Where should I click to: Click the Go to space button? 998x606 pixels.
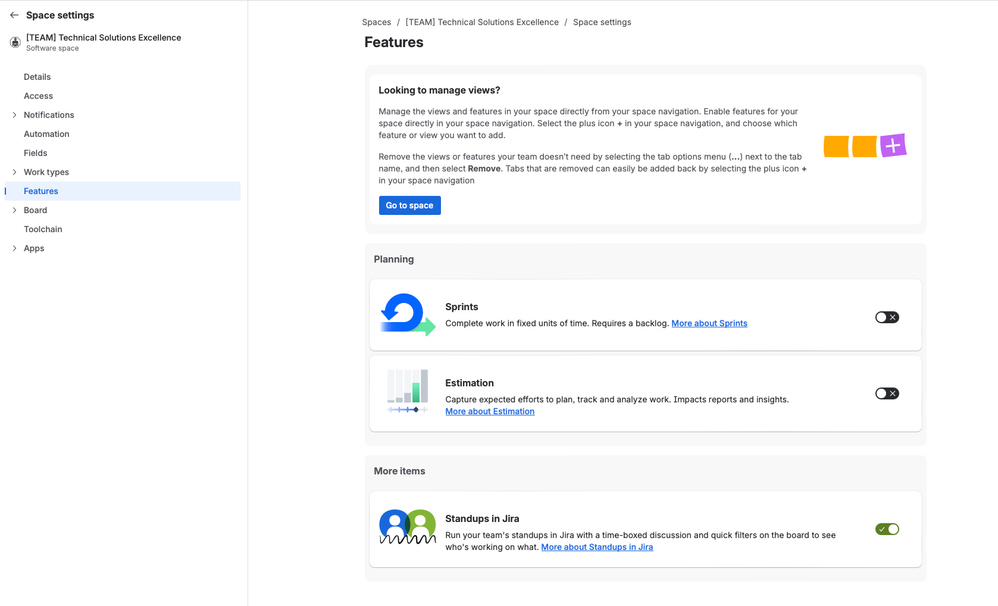point(410,206)
